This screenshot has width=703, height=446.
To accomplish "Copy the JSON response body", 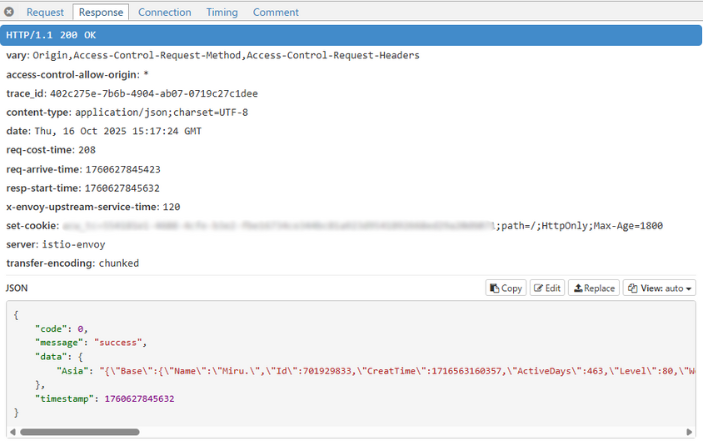I will 506,288.
